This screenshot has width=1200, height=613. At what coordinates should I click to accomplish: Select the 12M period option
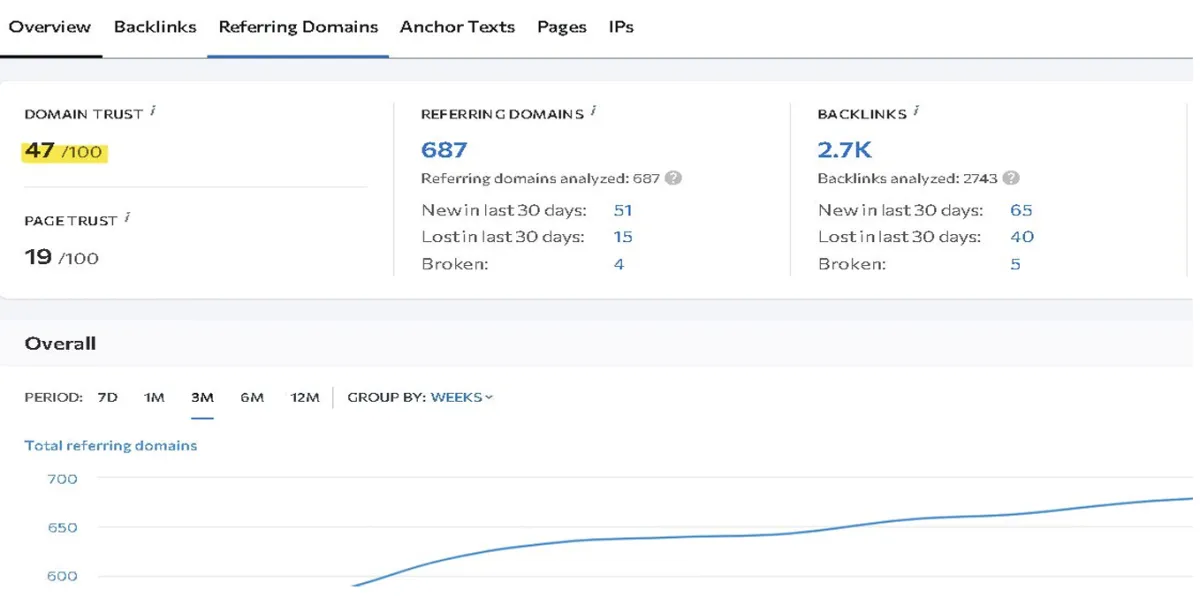coord(305,397)
